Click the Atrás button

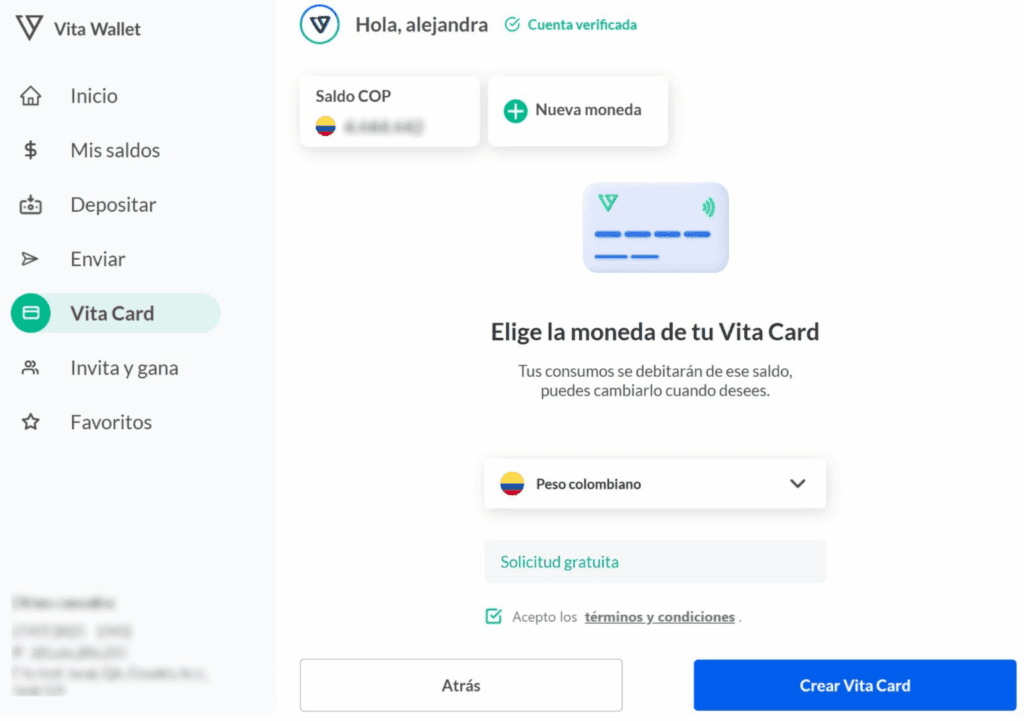(x=461, y=685)
